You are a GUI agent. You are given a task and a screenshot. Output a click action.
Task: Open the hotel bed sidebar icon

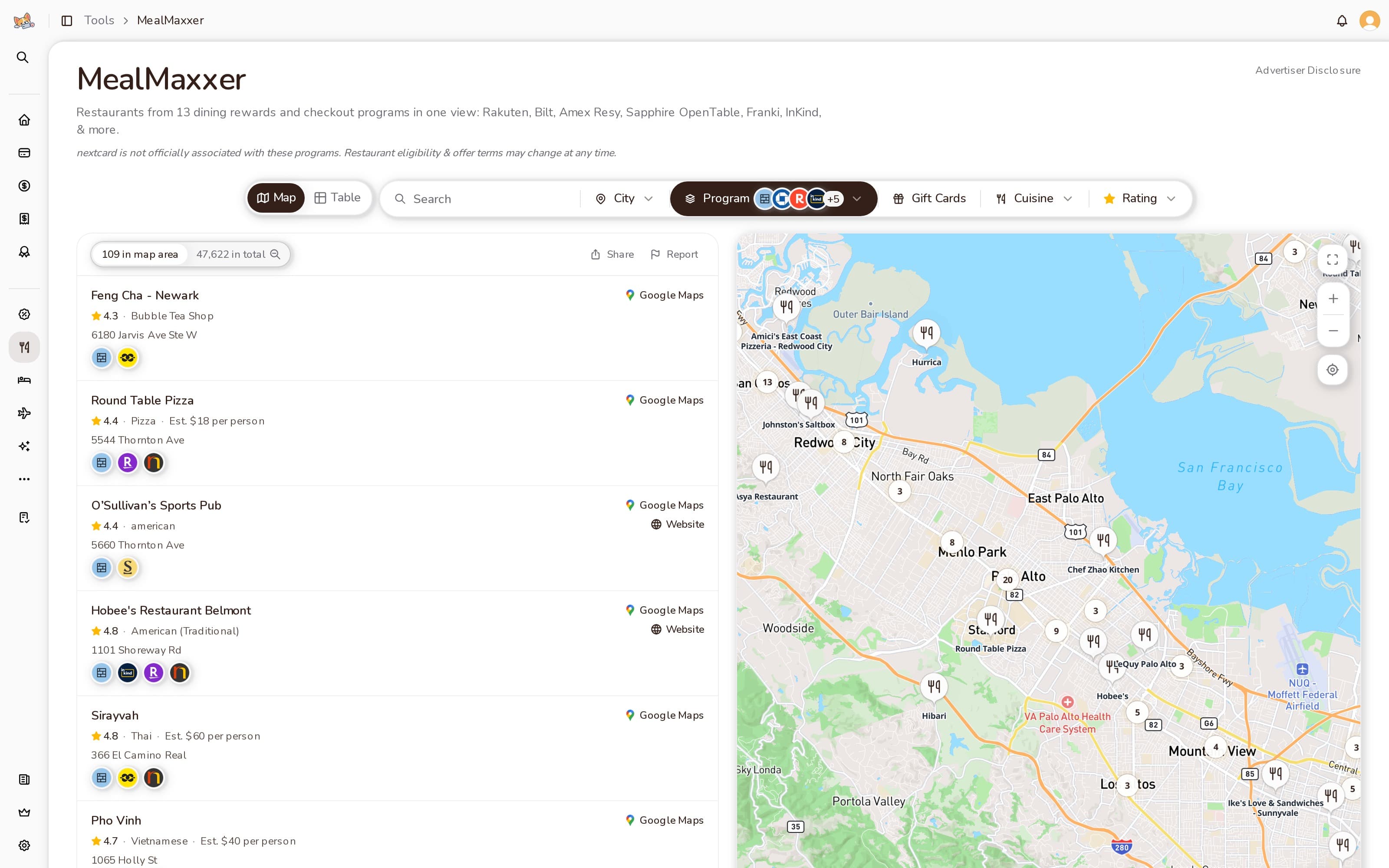[24, 380]
